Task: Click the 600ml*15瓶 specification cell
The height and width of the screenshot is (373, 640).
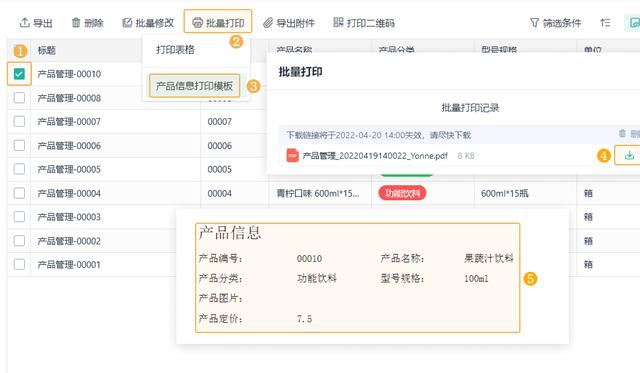Action: [x=504, y=193]
